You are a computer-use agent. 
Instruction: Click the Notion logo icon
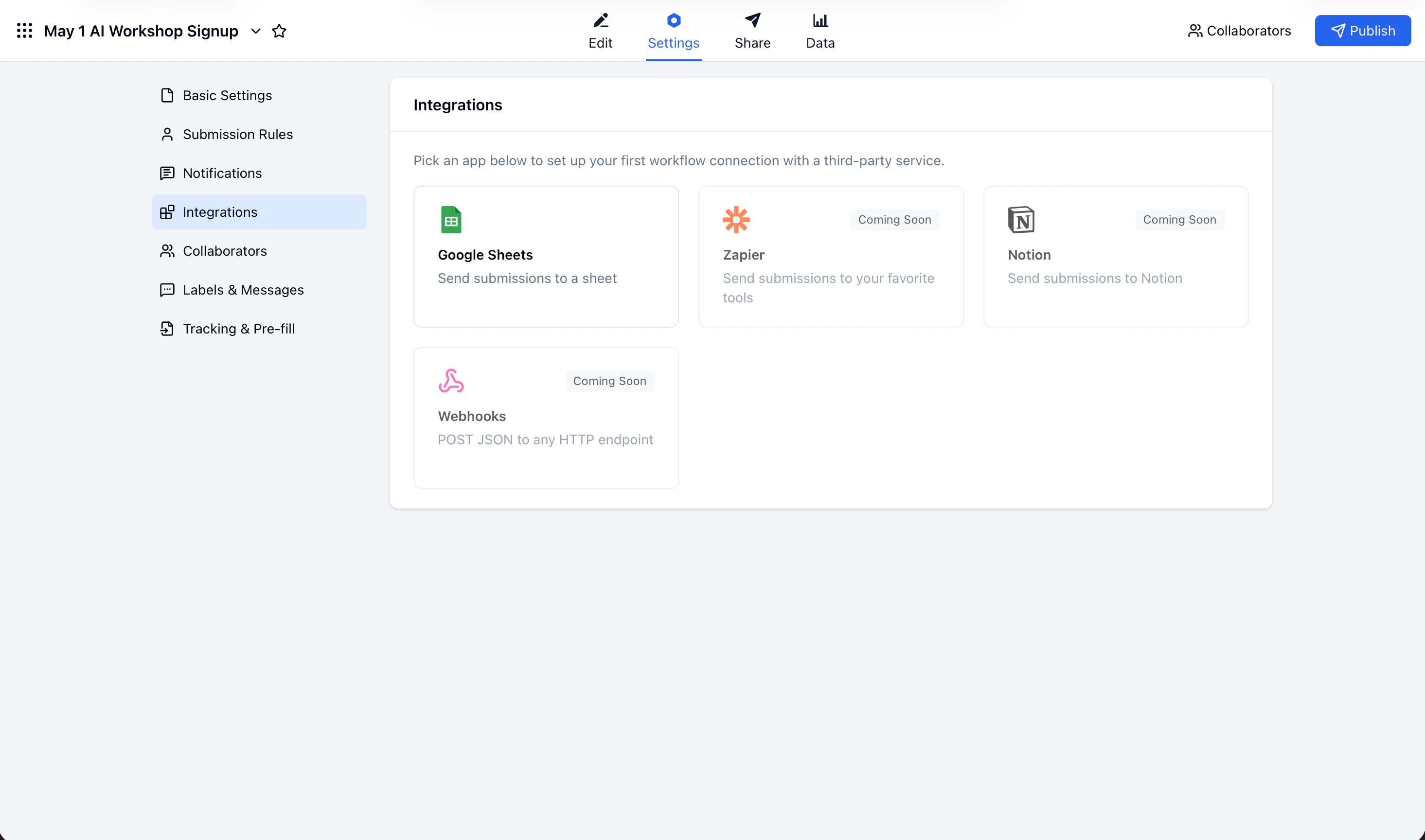1021,220
